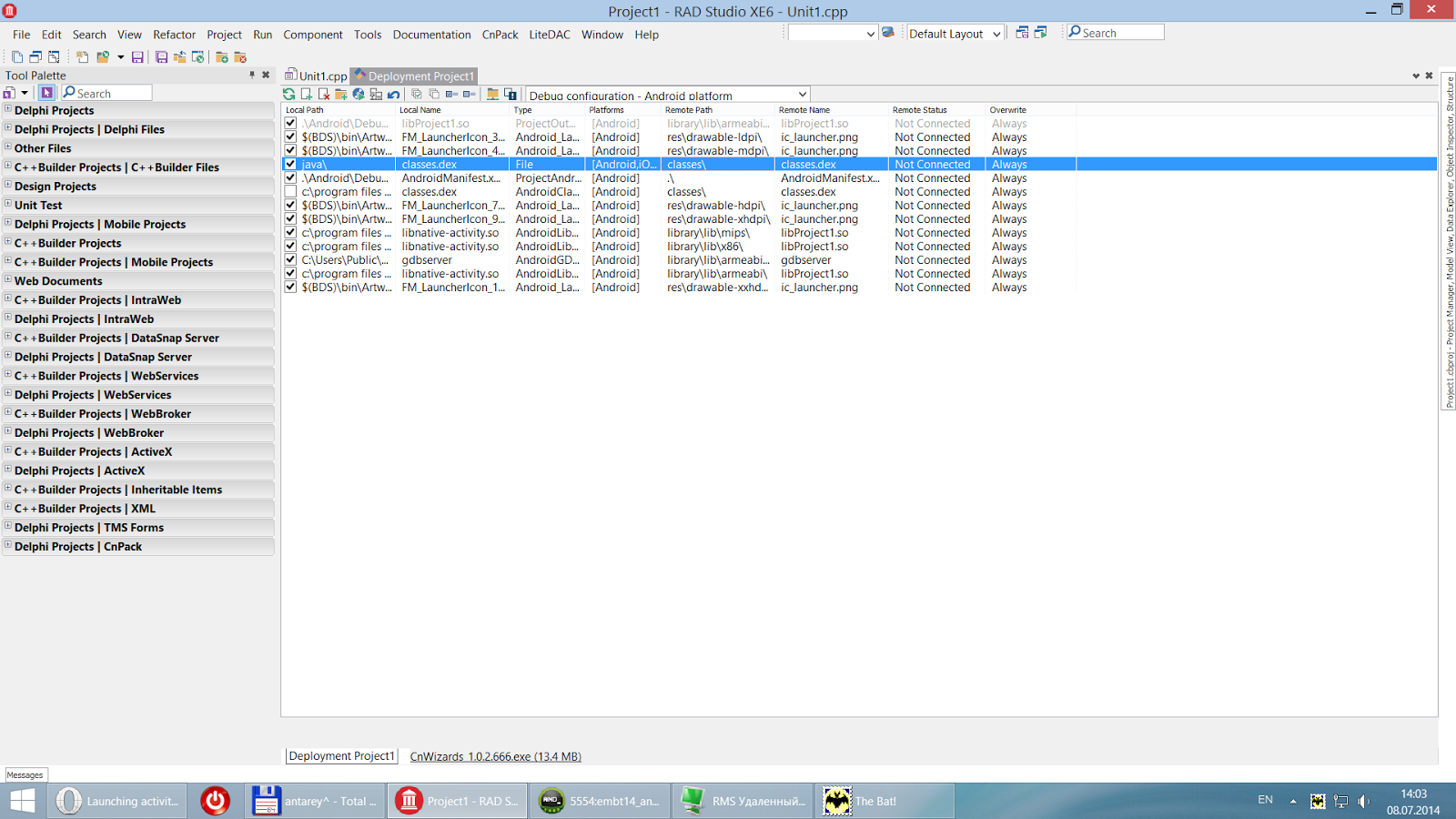Image resolution: width=1456 pixels, height=819 pixels.
Task: Open the Debug configuration - Android platform dropdown
Action: click(x=668, y=95)
